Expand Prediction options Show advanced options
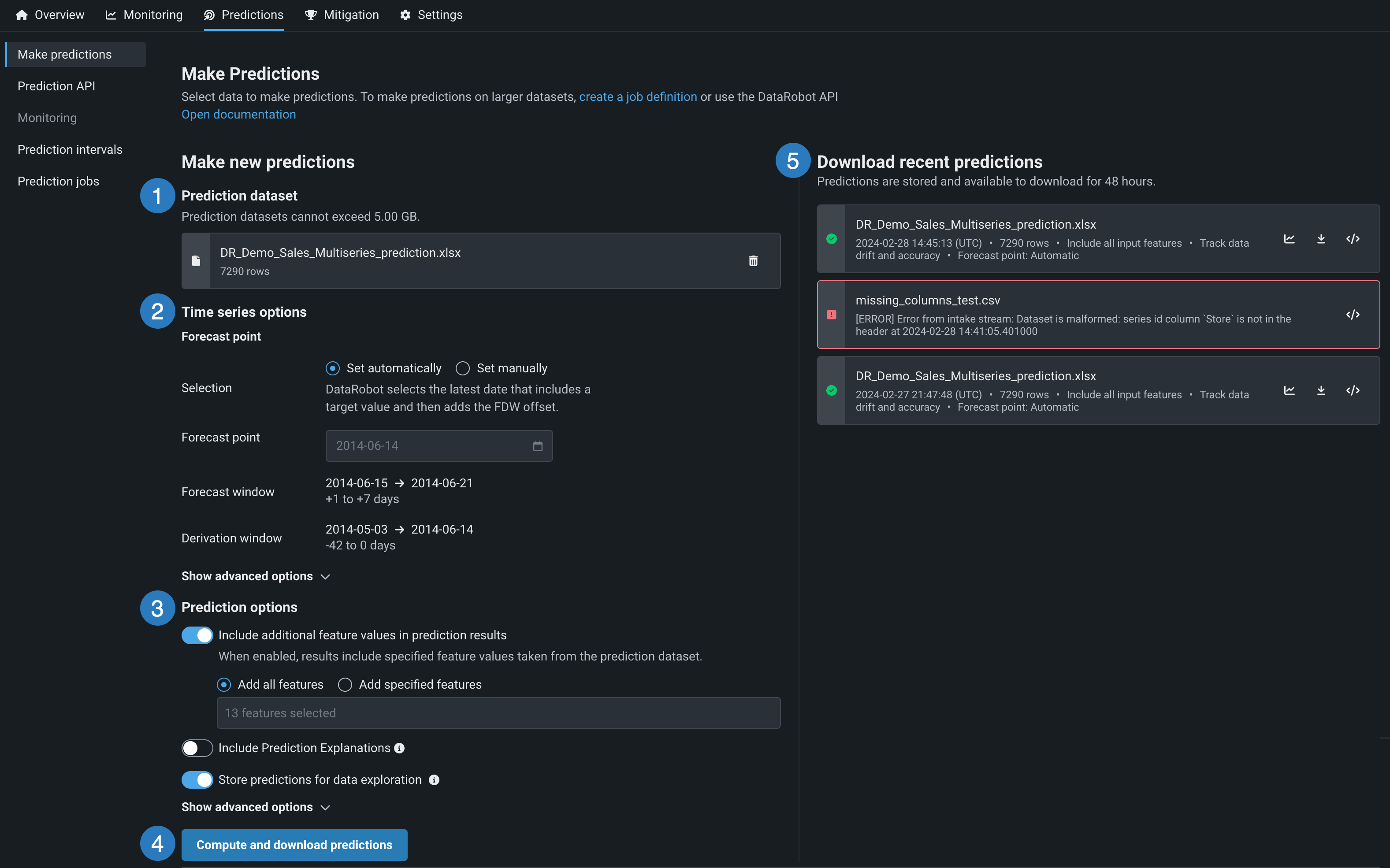 click(x=256, y=807)
